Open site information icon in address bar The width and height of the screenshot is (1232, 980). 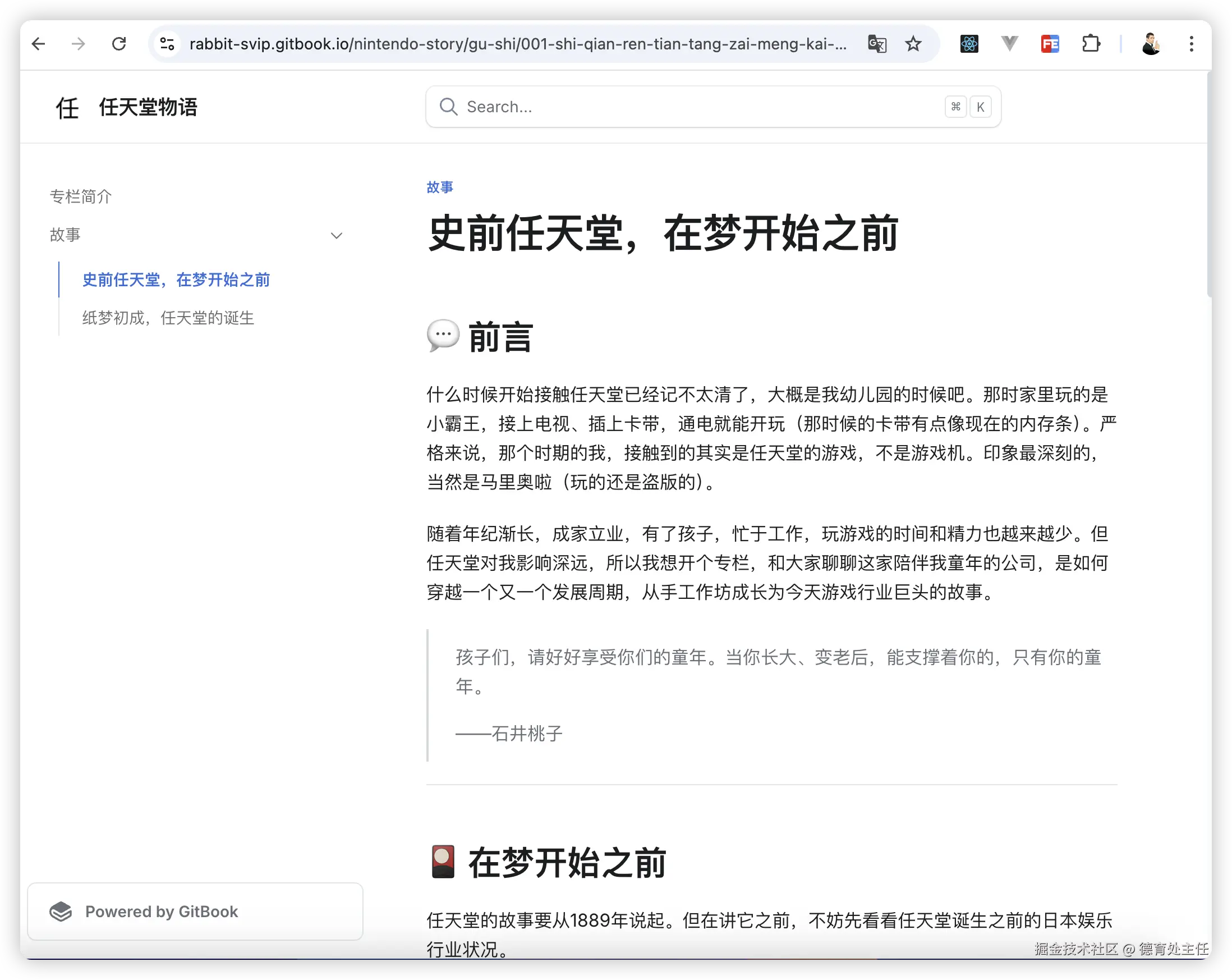point(167,44)
